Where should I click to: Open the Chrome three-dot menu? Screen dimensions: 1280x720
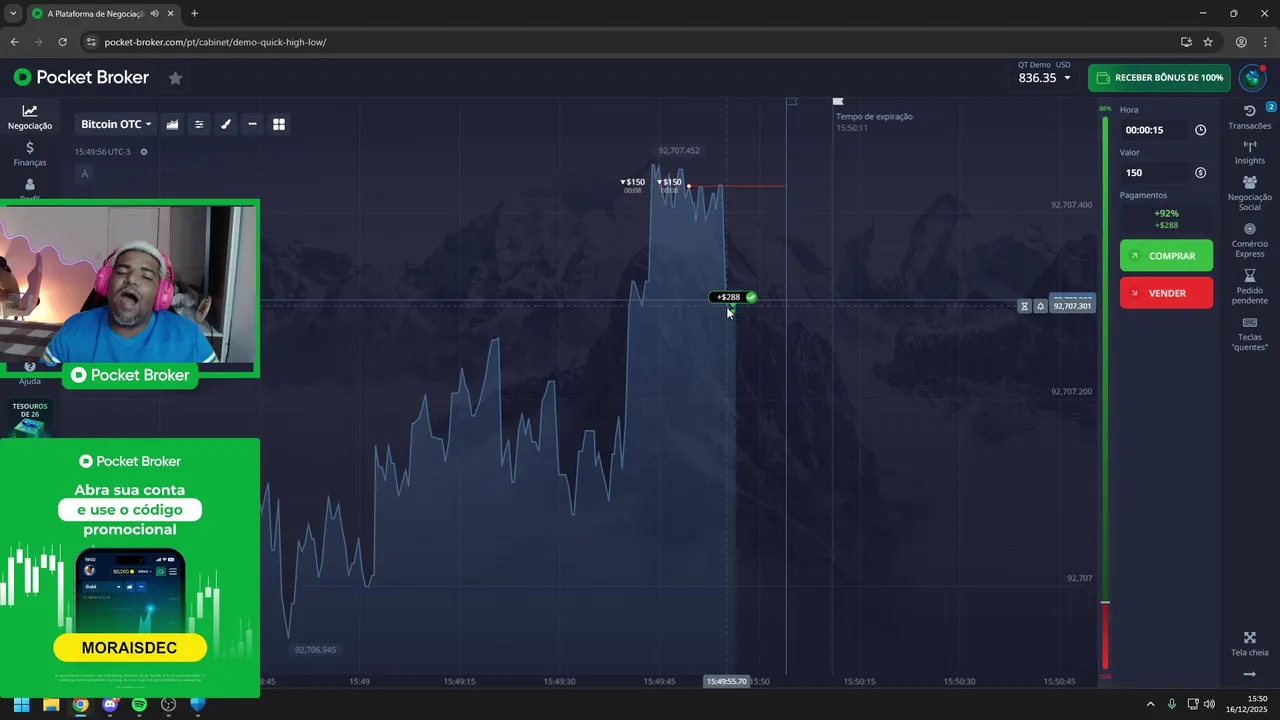pyautogui.click(x=1265, y=42)
